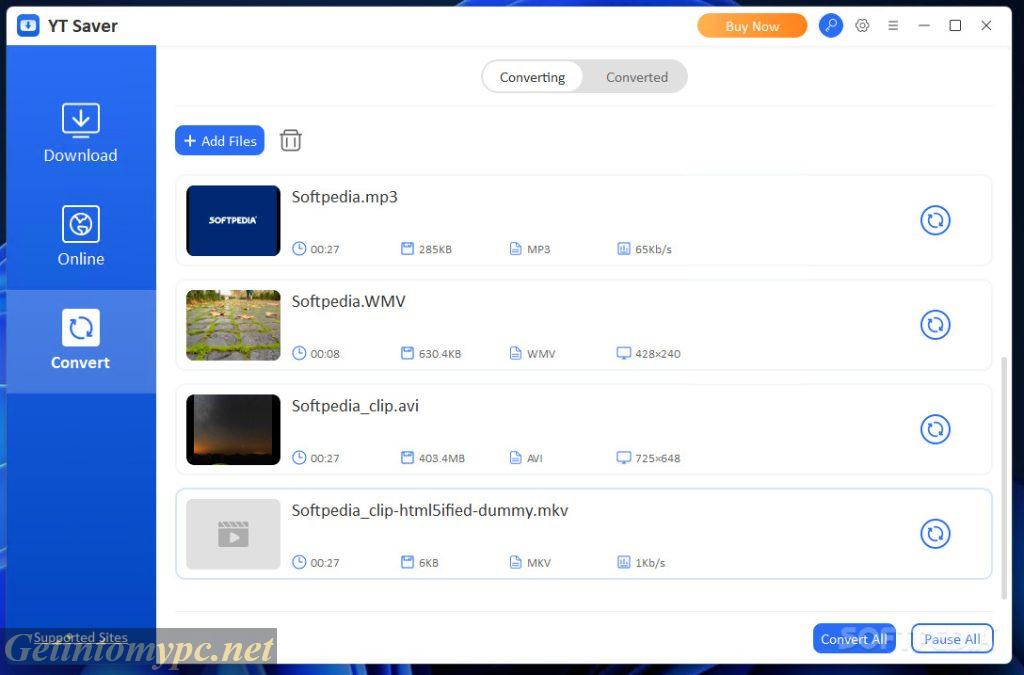Screen dimensions: 1024x675
Task: Maximize the YT Saver window
Action: (955, 25)
